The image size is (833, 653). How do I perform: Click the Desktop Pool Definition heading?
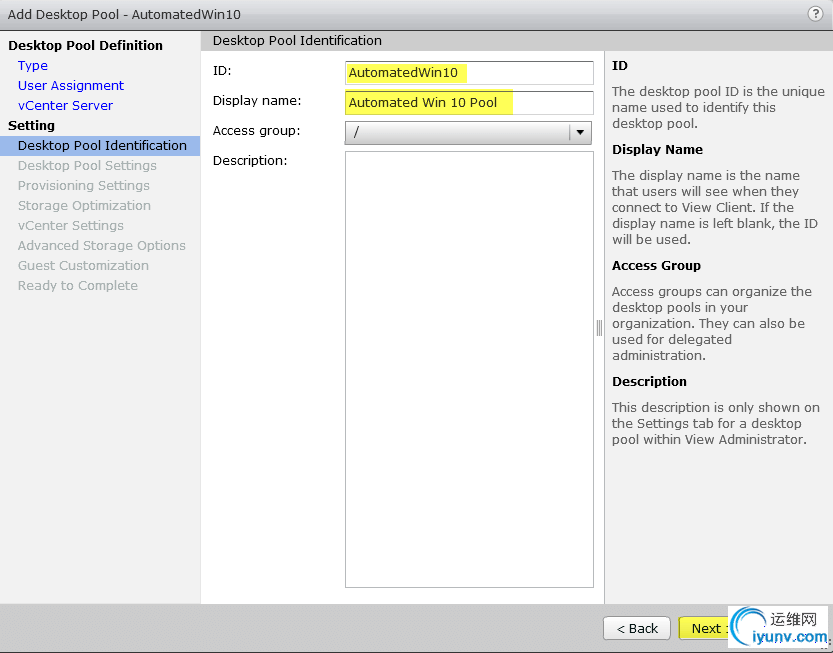pyautogui.click(x=86, y=46)
